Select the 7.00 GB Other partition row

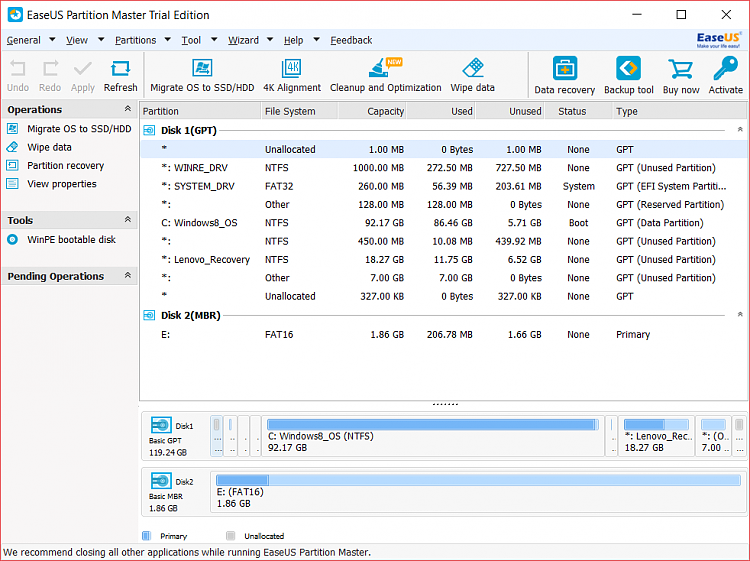tap(444, 278)
